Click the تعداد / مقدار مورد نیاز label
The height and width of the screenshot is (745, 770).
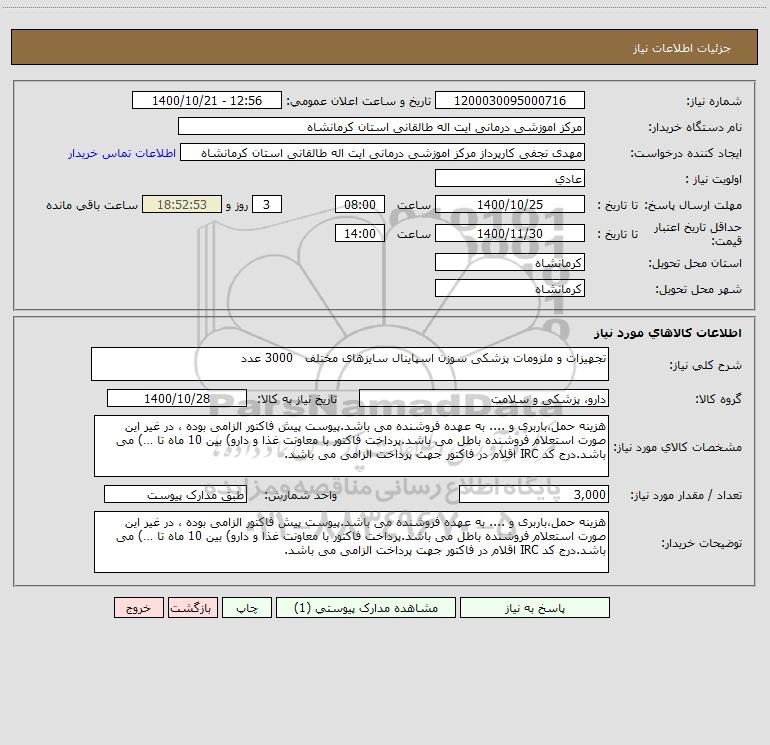pos(686,496)
